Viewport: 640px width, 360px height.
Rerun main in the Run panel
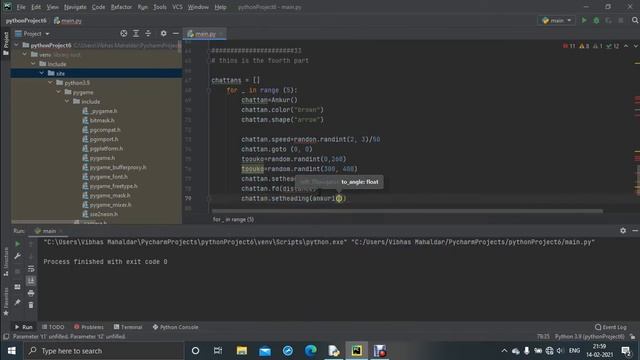17,244
